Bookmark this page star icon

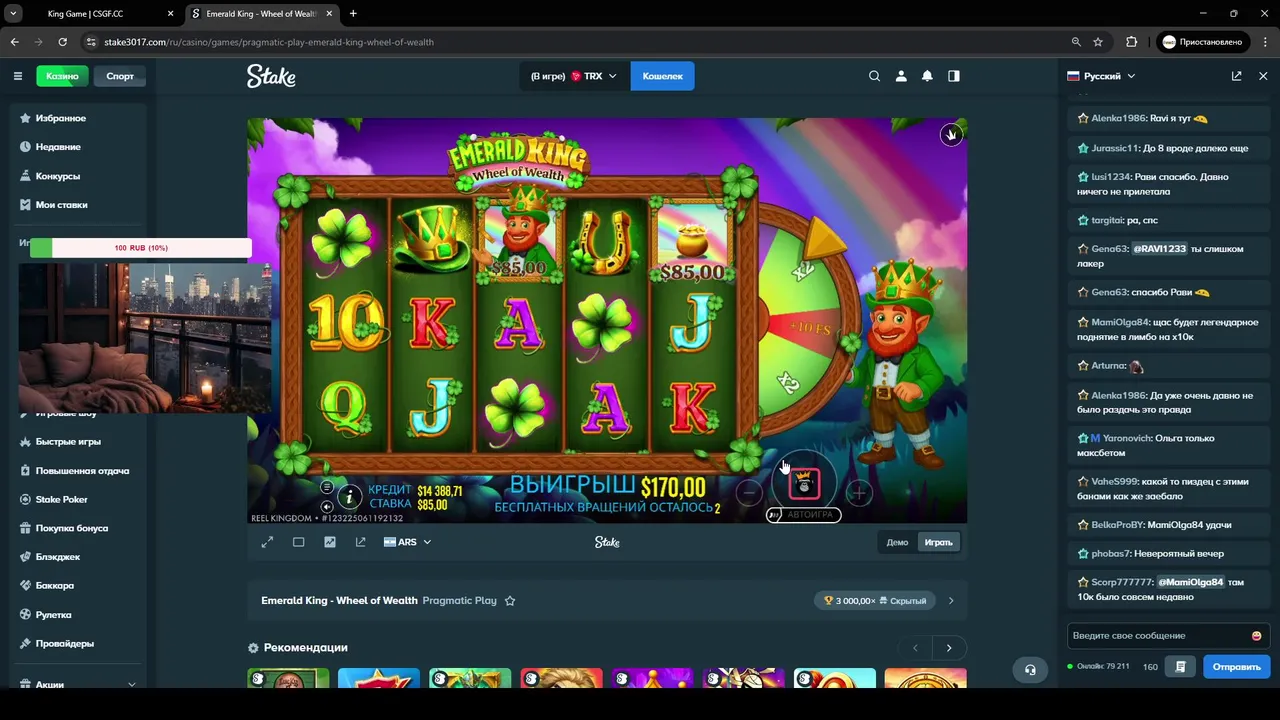1098,42
